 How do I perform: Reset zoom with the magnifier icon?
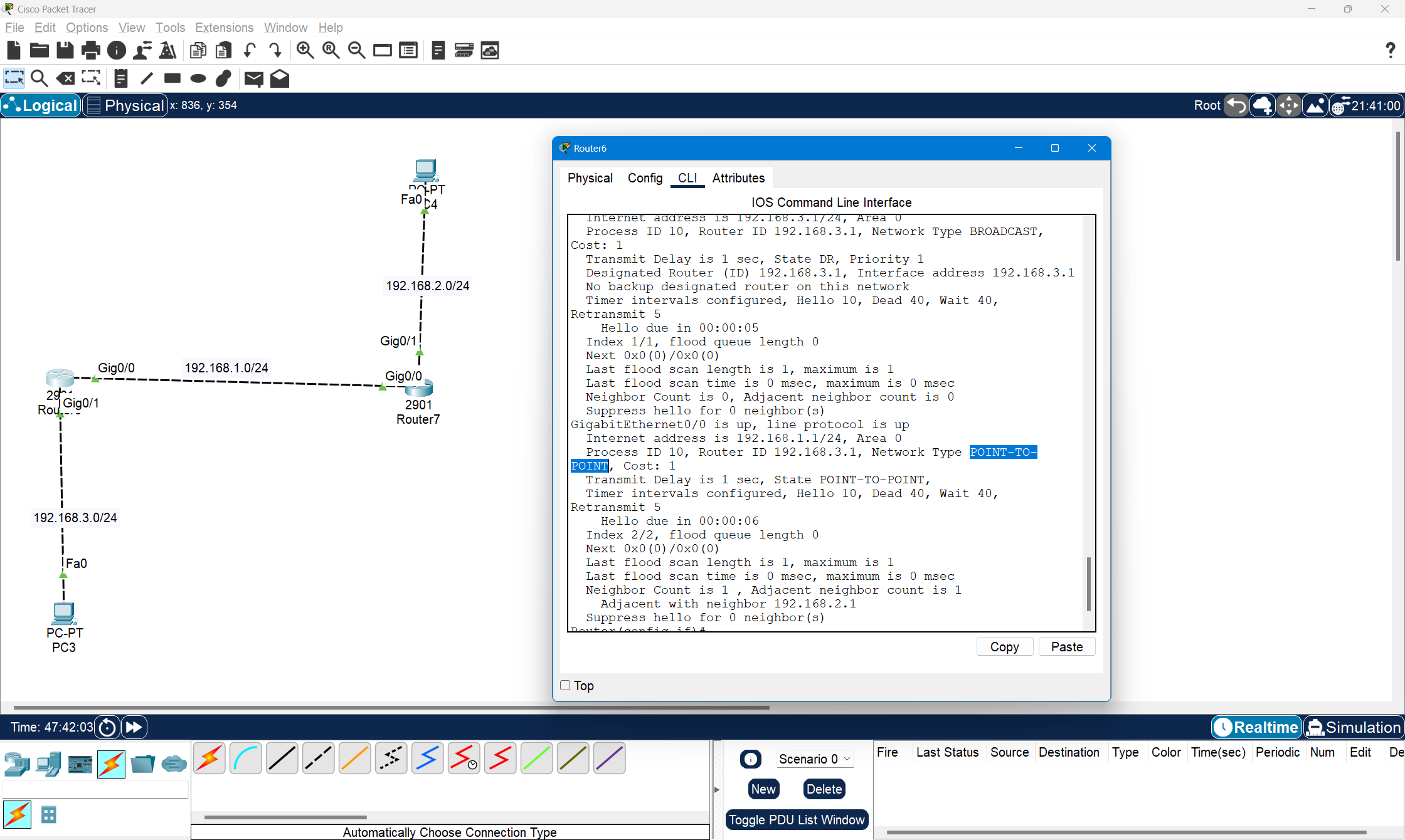pos(331,50)
